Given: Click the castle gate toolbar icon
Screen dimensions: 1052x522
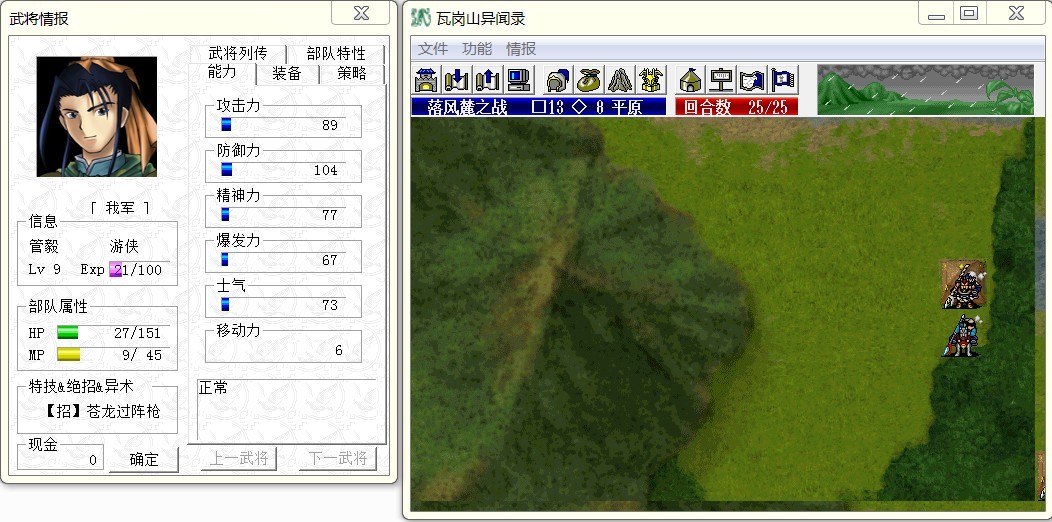Looking at the screenshot, I should (x=427, y=80).
